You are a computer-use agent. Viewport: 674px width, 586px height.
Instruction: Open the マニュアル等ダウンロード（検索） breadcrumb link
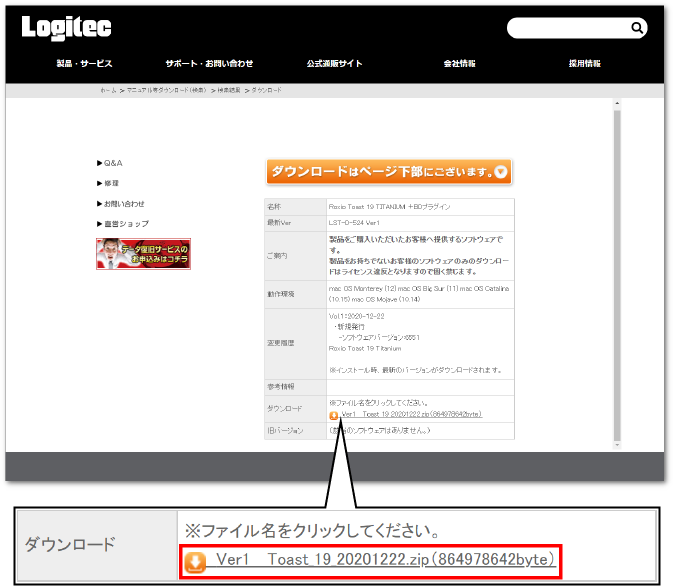(166, 90)
